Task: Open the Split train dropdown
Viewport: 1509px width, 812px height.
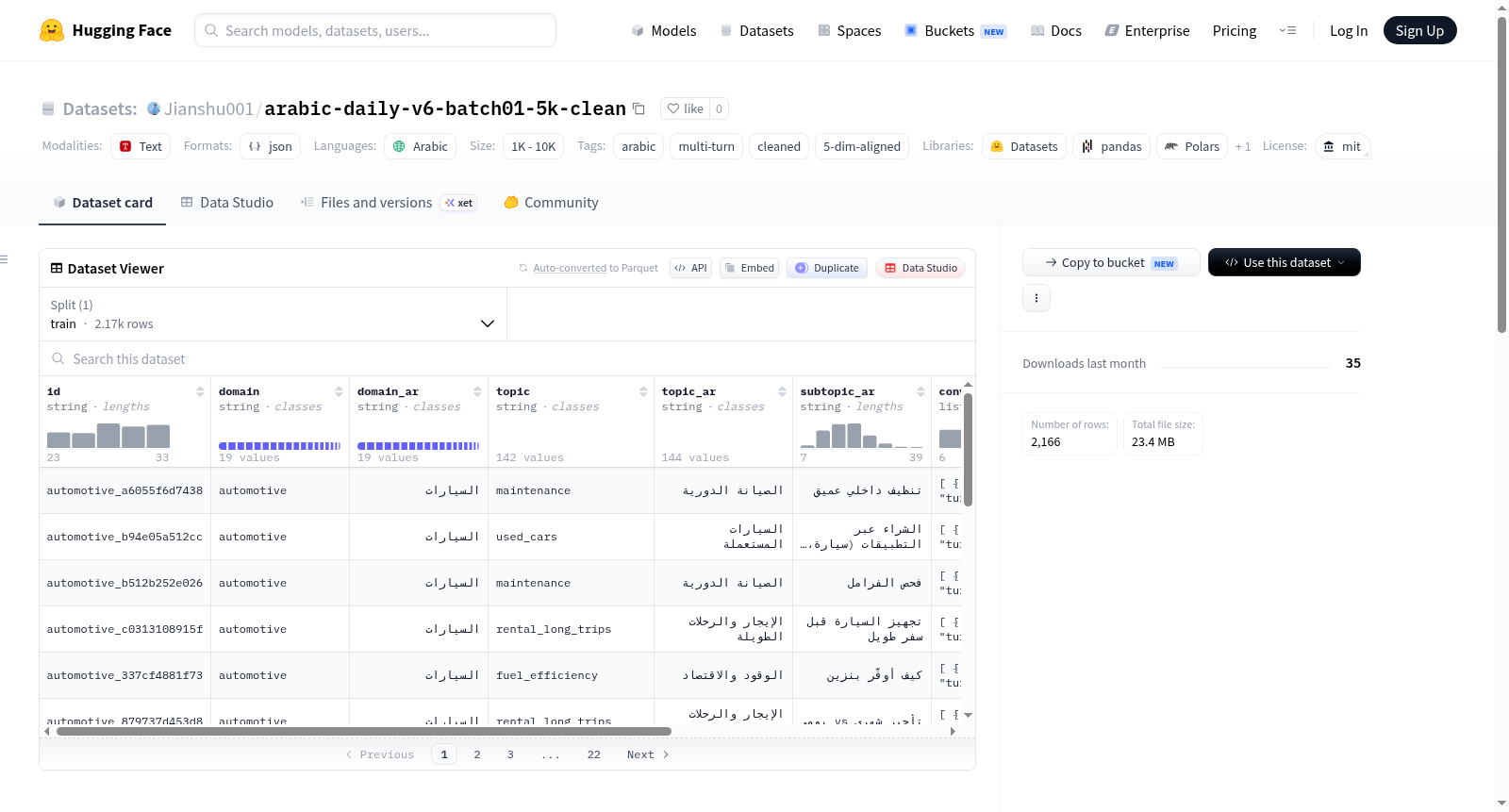Action: click(x=273, y=314)
